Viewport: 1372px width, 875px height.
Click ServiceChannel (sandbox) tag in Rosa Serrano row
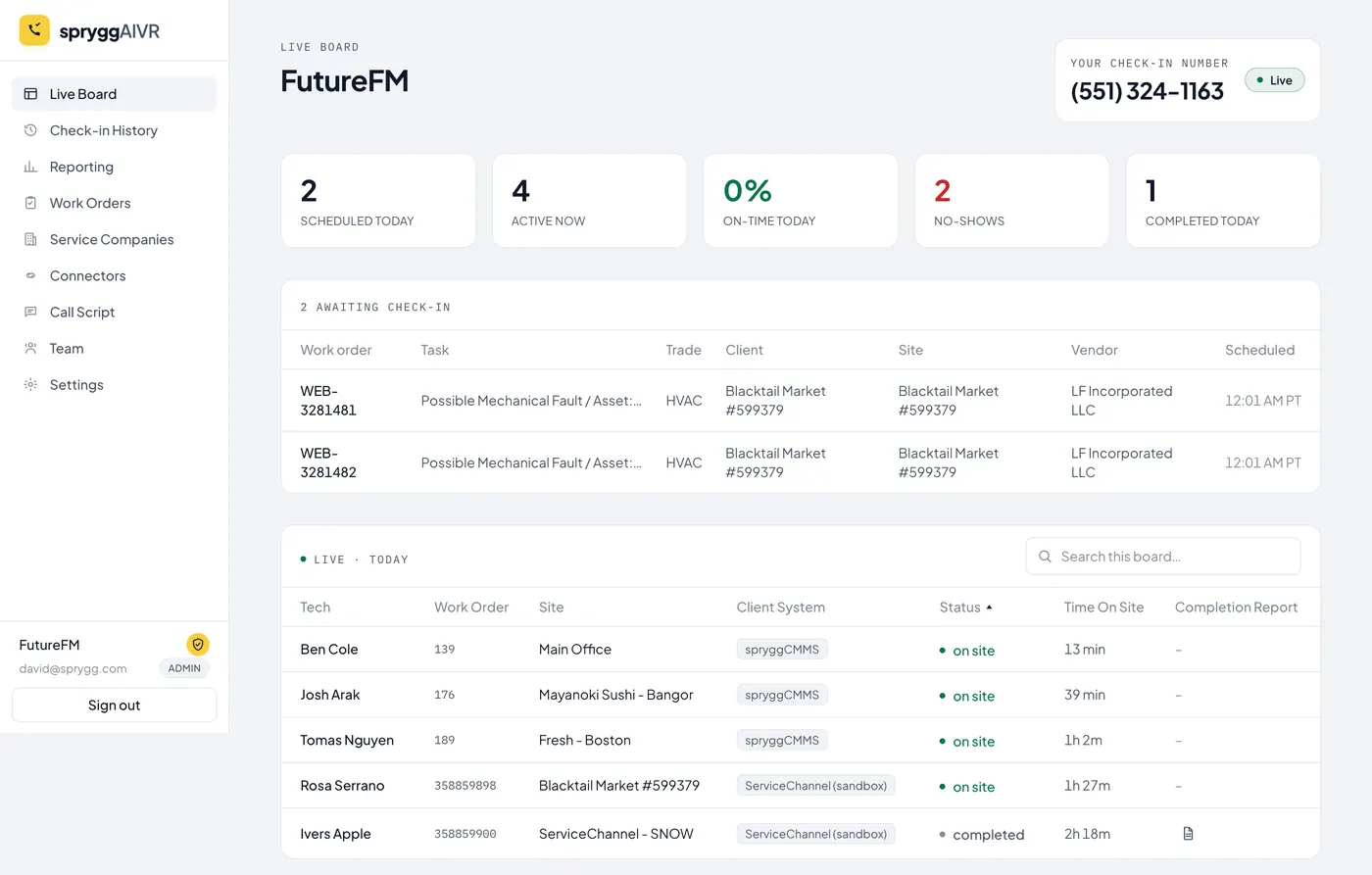point(815,785)
